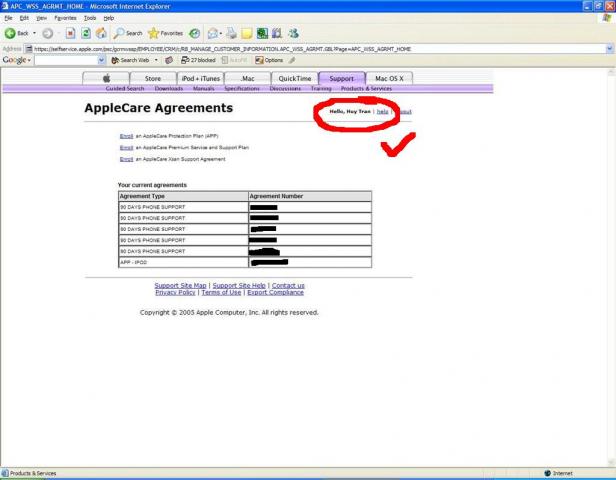Open the Tools menu
616x480 pixels.
pos(90,18)
